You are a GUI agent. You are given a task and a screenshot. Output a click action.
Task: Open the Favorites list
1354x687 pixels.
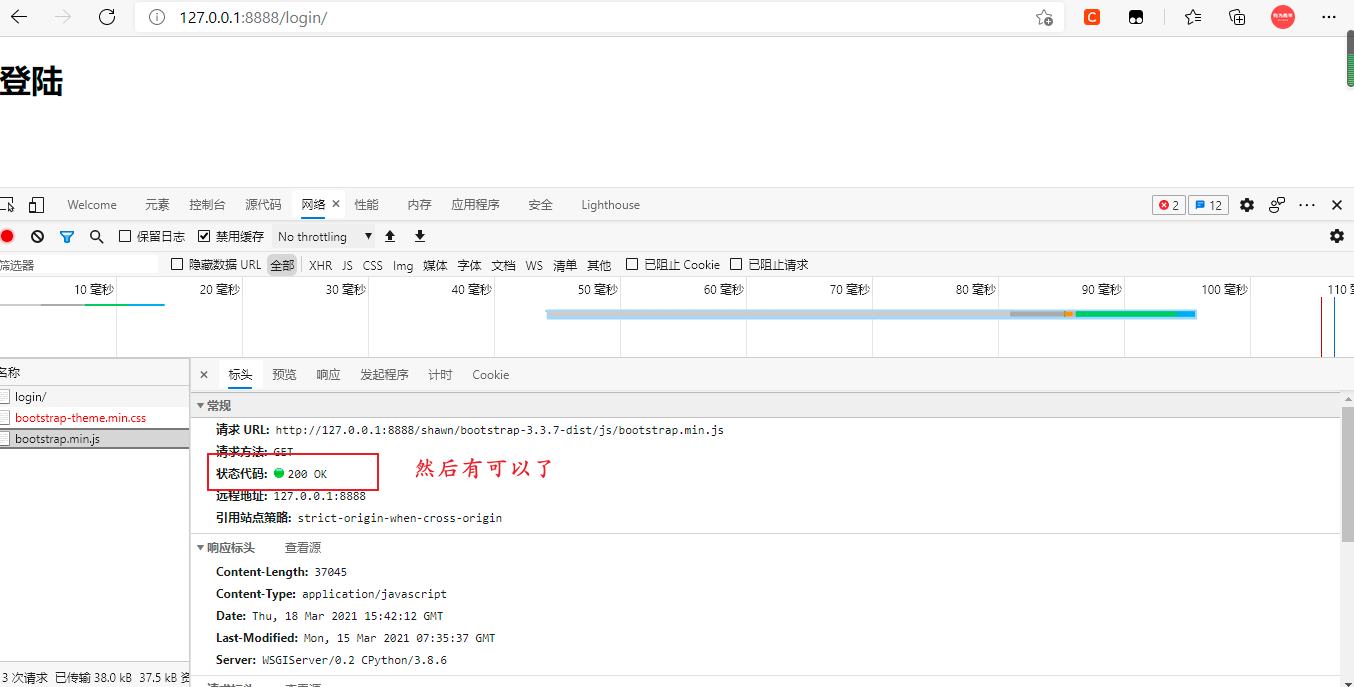(1193, 17)
